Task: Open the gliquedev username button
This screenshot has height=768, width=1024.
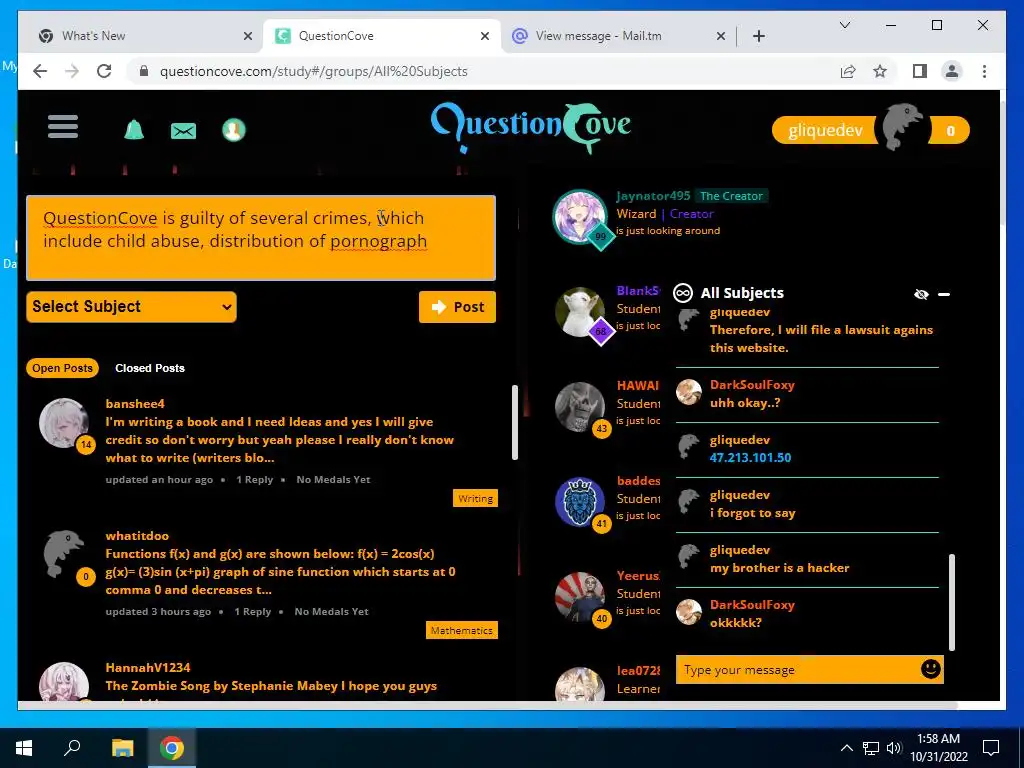Action: point(825,130)
